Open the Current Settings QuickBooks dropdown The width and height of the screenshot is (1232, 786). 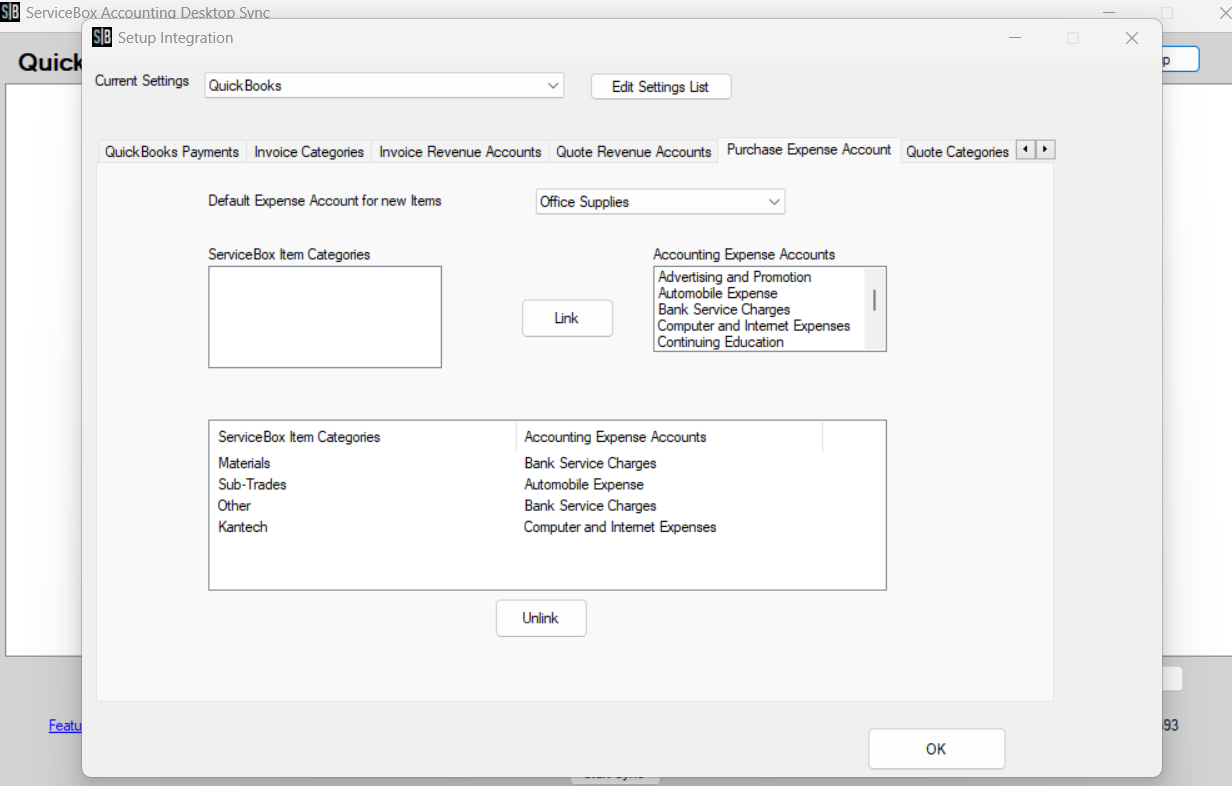point(384,85)
